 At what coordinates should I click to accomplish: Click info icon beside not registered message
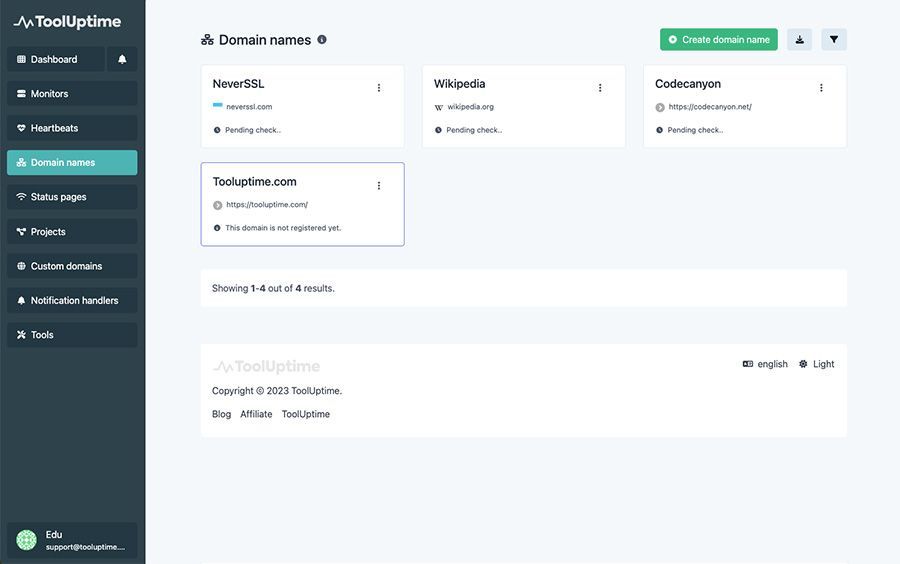click(217, 228)
